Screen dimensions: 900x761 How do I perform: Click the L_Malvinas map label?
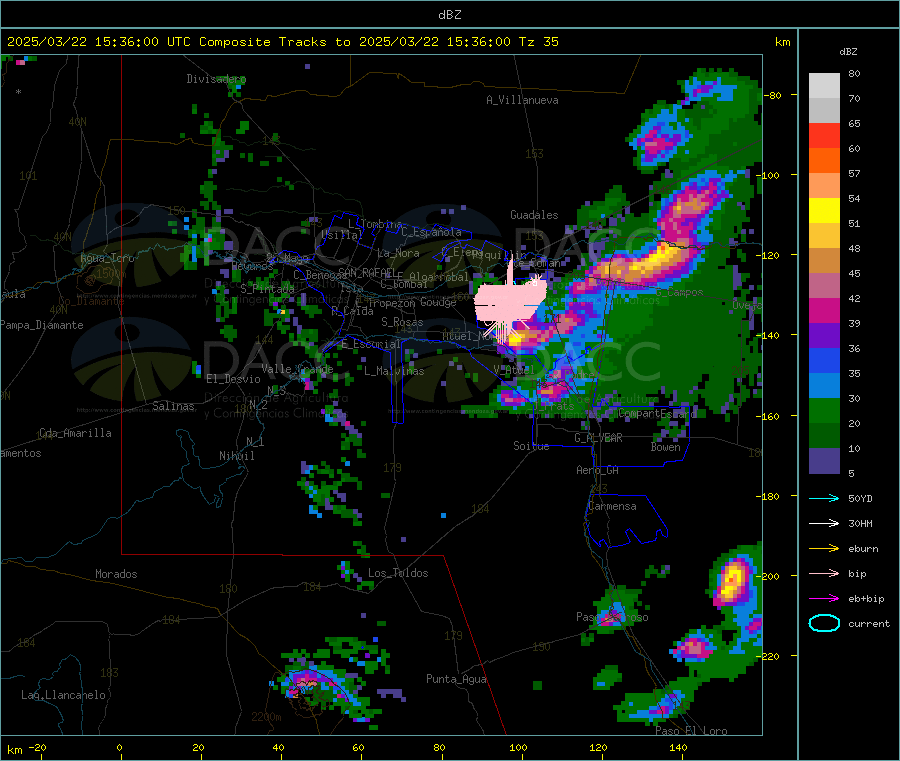(394, 371)
